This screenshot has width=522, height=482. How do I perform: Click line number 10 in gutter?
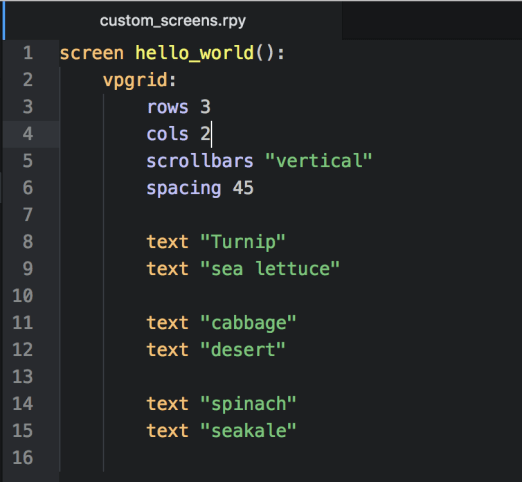(x=23, y=296)
